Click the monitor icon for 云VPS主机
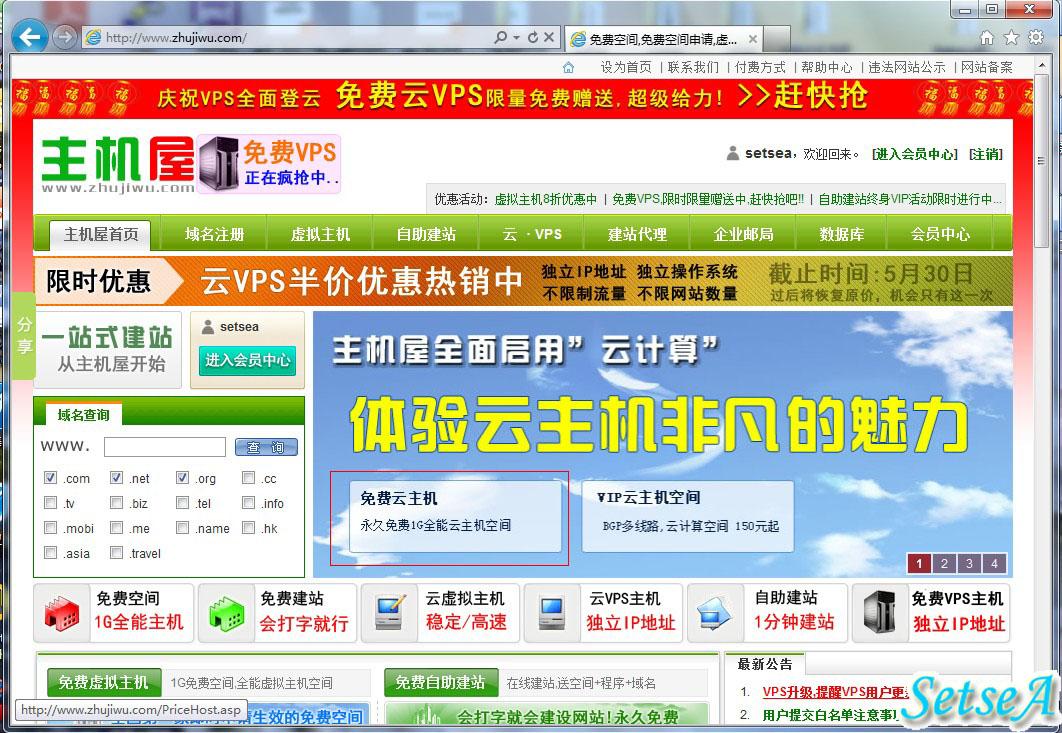Image resolution: width=1062 pixels, height=733 pixels. pos(552,613)
